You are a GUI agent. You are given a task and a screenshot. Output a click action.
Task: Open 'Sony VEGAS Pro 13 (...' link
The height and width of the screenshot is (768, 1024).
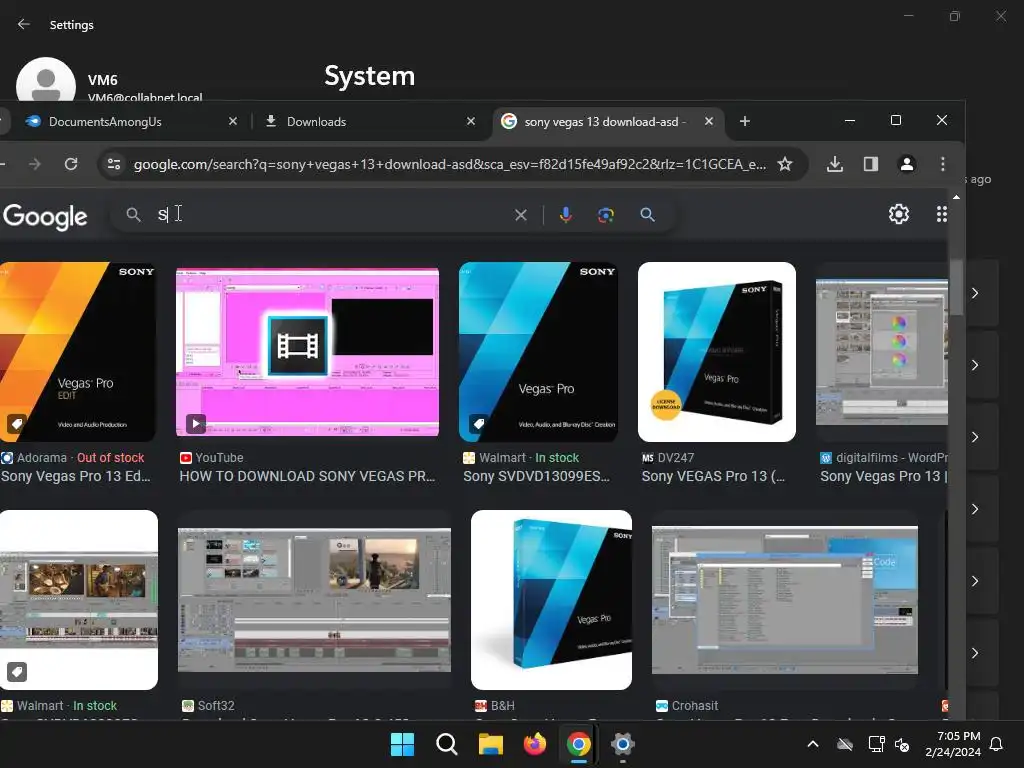[713, 476]
